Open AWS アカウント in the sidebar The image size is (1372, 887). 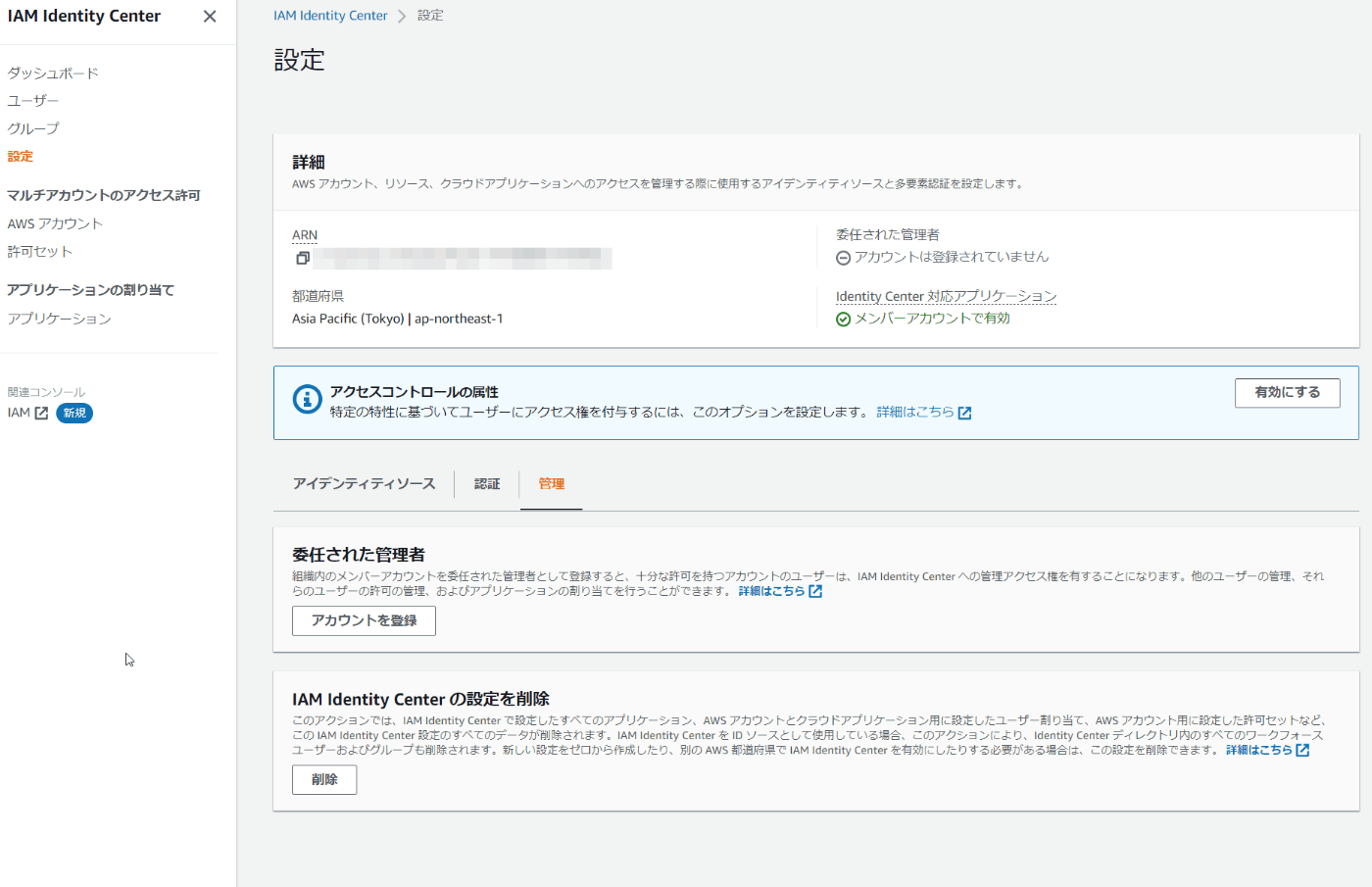55,223
